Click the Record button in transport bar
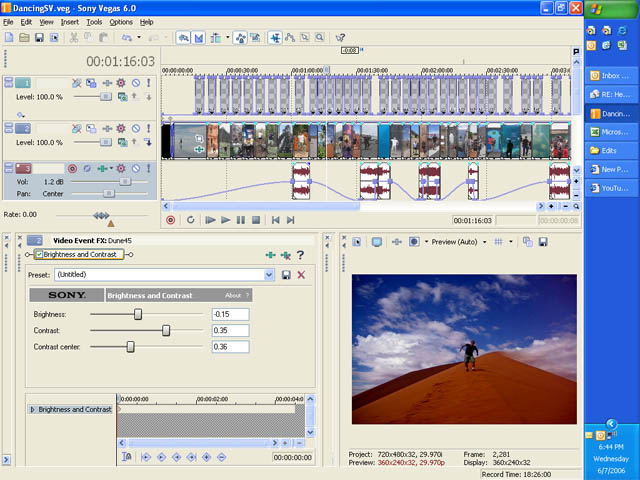This screenshot has width=640, height=480. [x=170, y=220]
